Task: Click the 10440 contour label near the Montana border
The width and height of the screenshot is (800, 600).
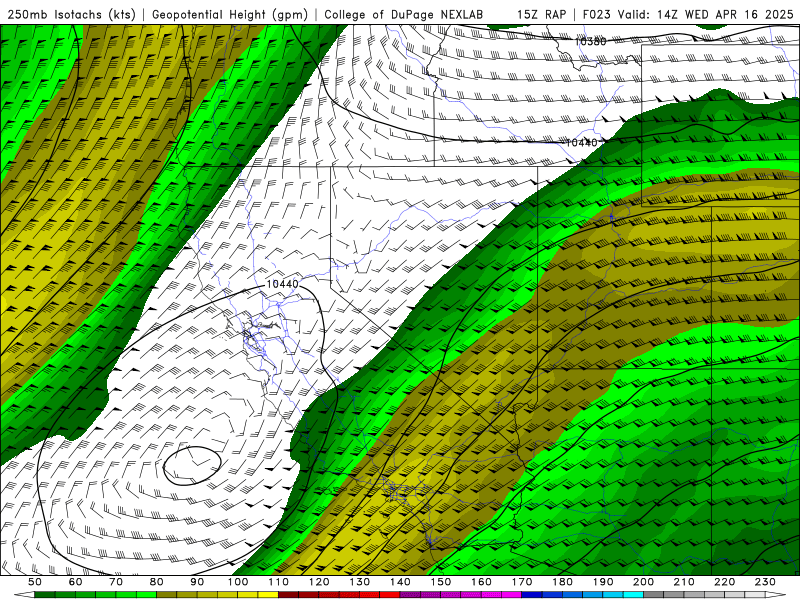Action: [x=581, y=143]
